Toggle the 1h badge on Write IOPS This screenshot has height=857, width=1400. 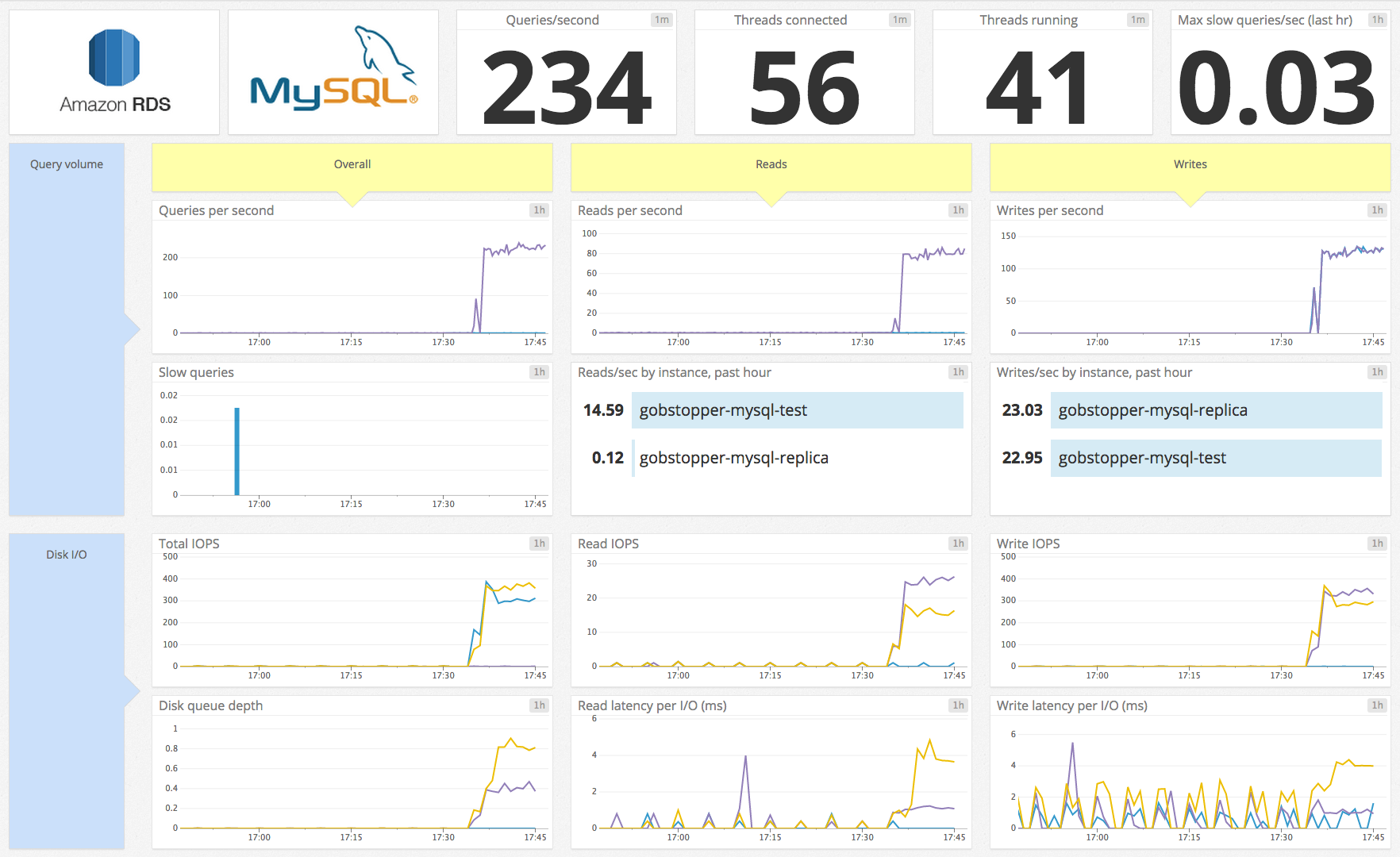pyautogui.click(x=1376, y=544)
